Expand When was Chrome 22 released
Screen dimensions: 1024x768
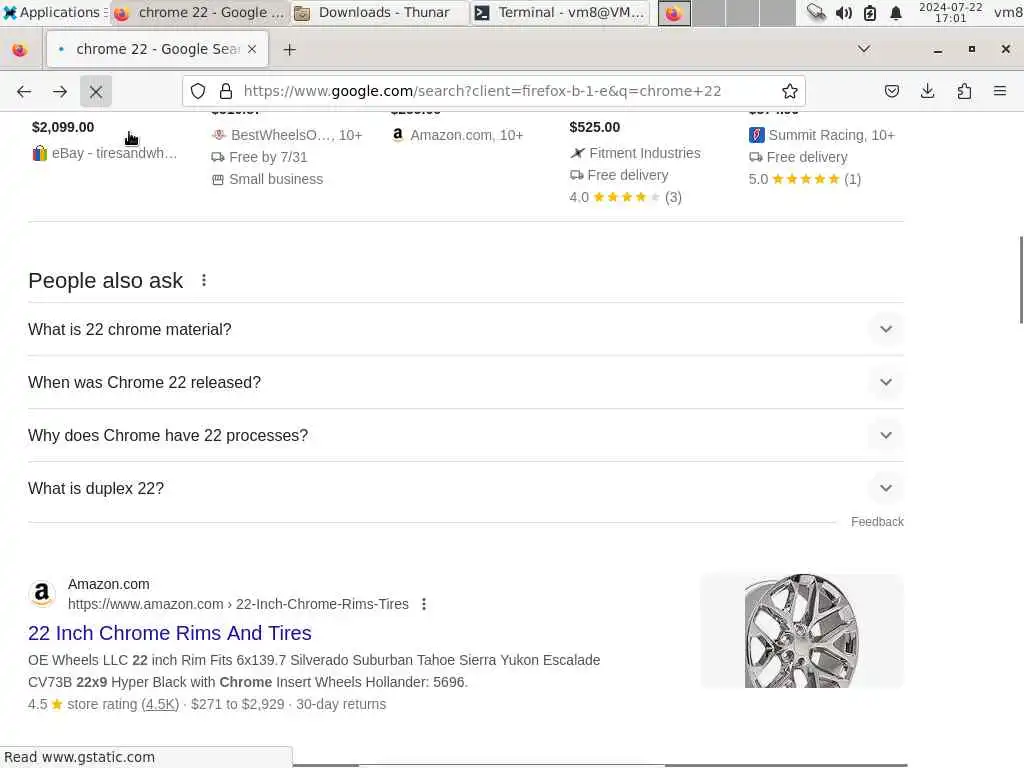[466, 382]
